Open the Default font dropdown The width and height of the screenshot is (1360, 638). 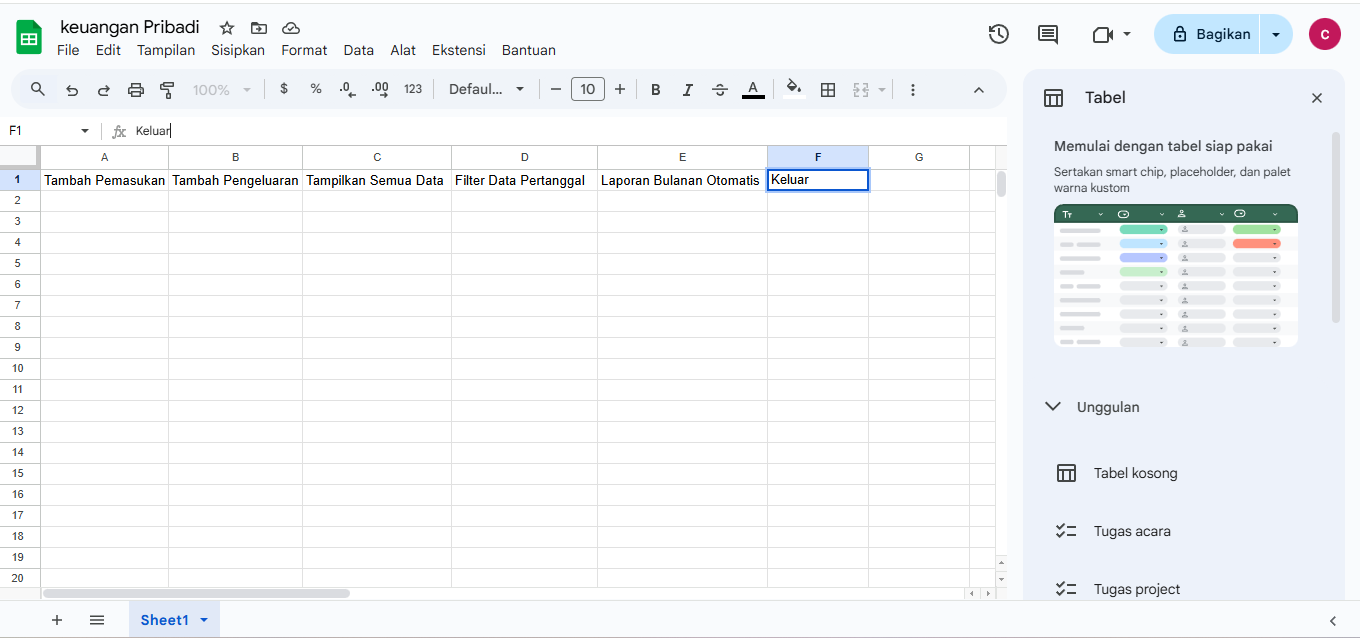[x=487, y=89]
